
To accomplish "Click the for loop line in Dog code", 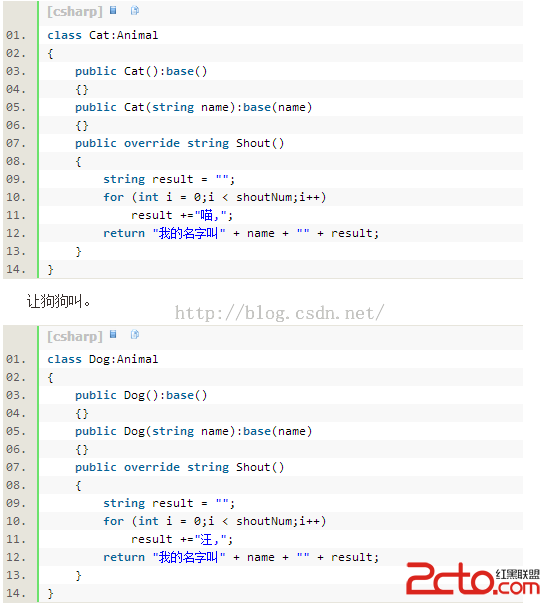I will pos(215,521).
